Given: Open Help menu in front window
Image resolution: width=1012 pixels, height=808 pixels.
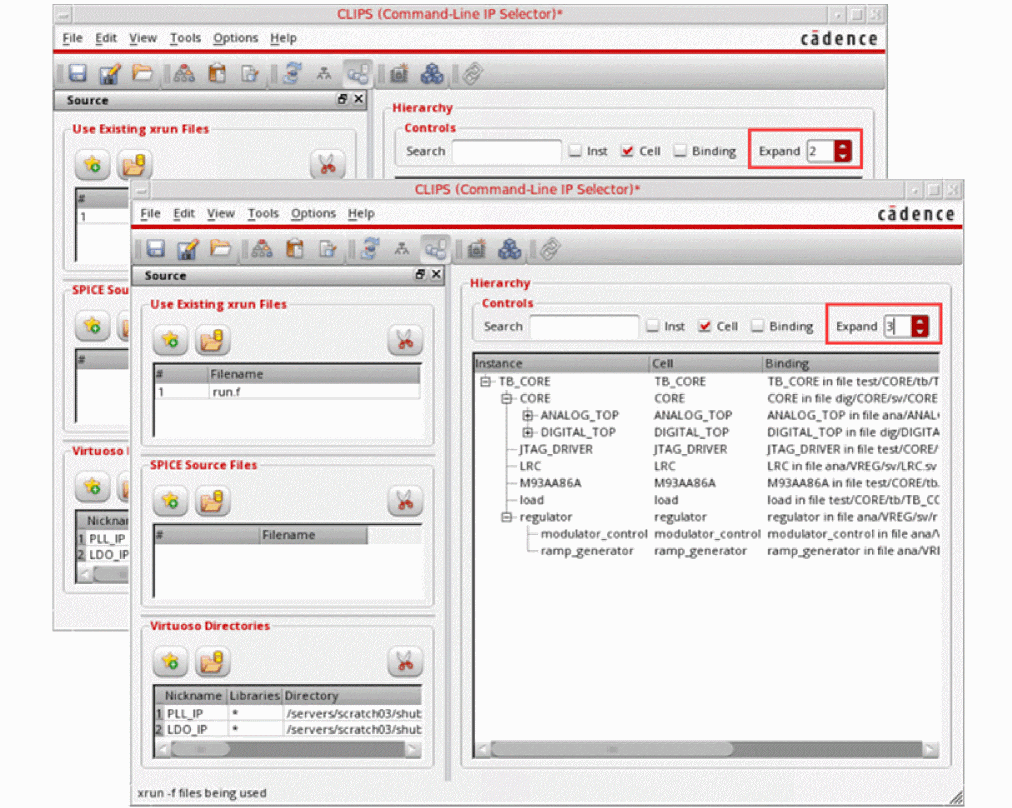Looking at the screenshot, I should [x=361, y=213].
